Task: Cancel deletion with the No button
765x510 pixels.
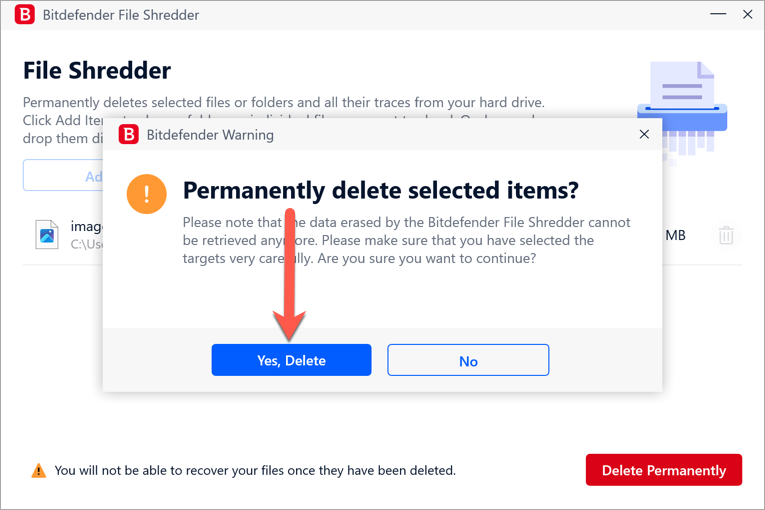Action: pyautogui.click(x=468, y=360)
